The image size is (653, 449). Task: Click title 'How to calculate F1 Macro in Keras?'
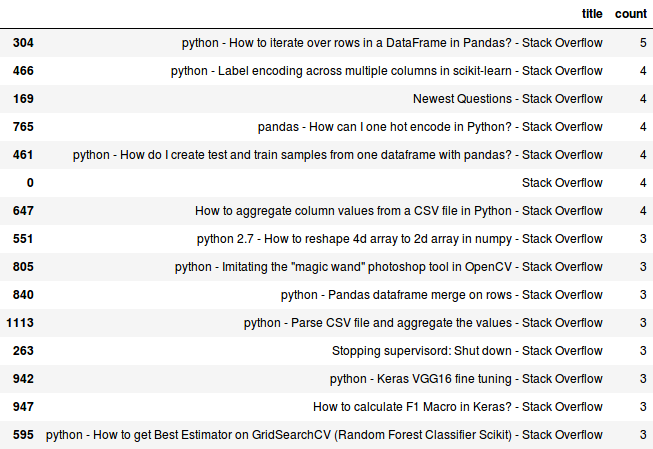pyautogui.click(x=458, y=407)
